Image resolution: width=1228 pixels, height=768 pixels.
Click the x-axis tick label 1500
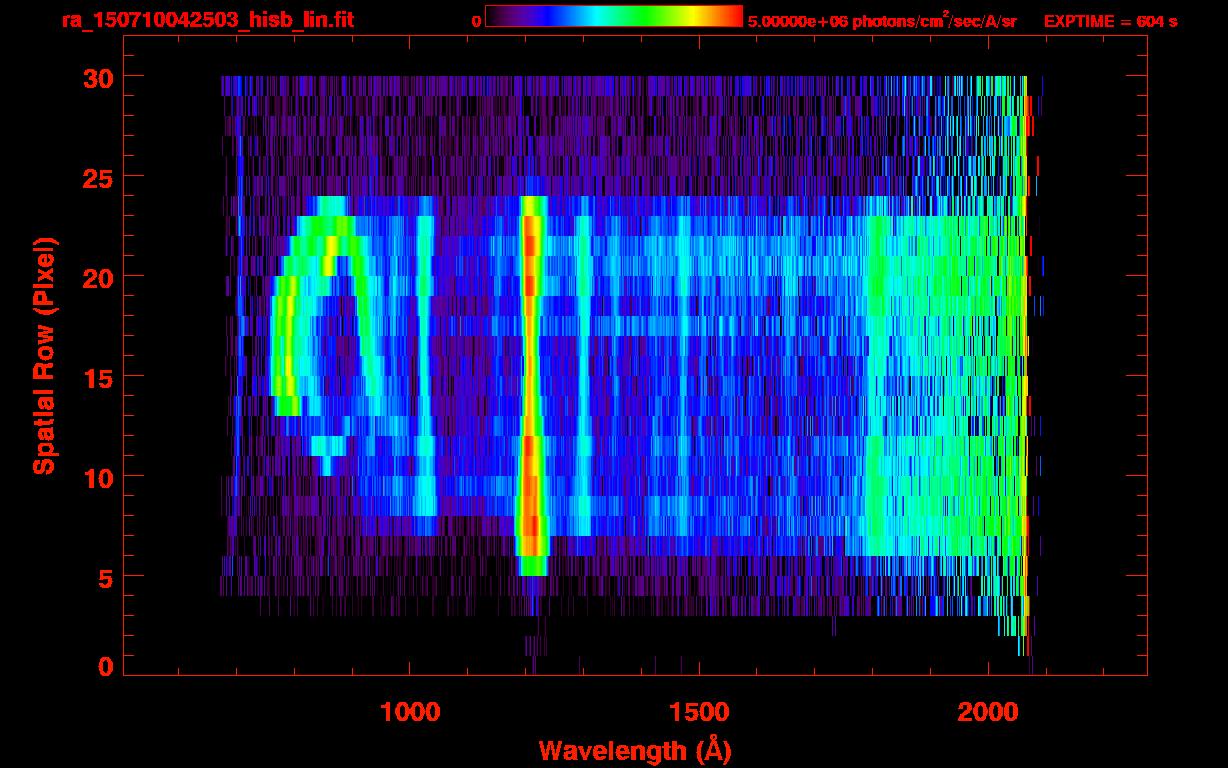click(x=698, y=712)
